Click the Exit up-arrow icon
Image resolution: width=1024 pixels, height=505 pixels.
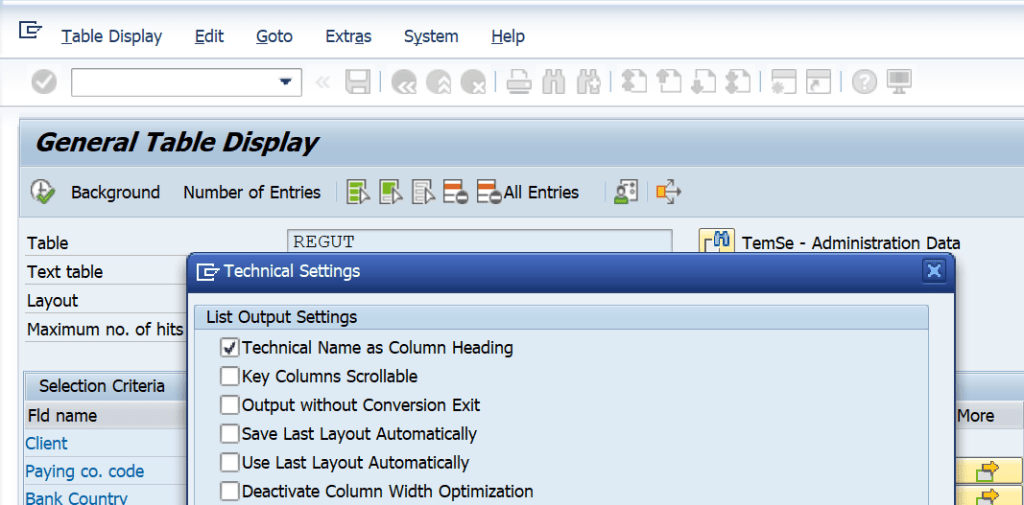pos(438,82)
